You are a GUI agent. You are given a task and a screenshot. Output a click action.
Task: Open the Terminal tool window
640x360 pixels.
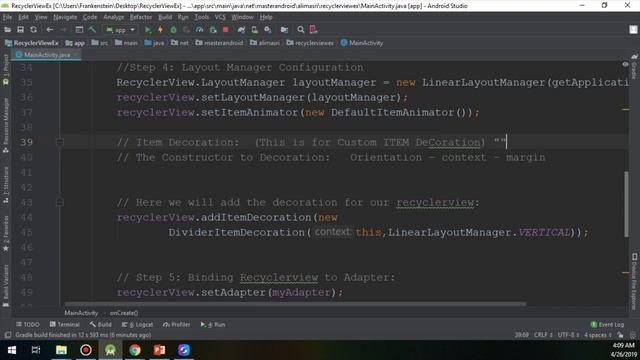click(64, 324)
